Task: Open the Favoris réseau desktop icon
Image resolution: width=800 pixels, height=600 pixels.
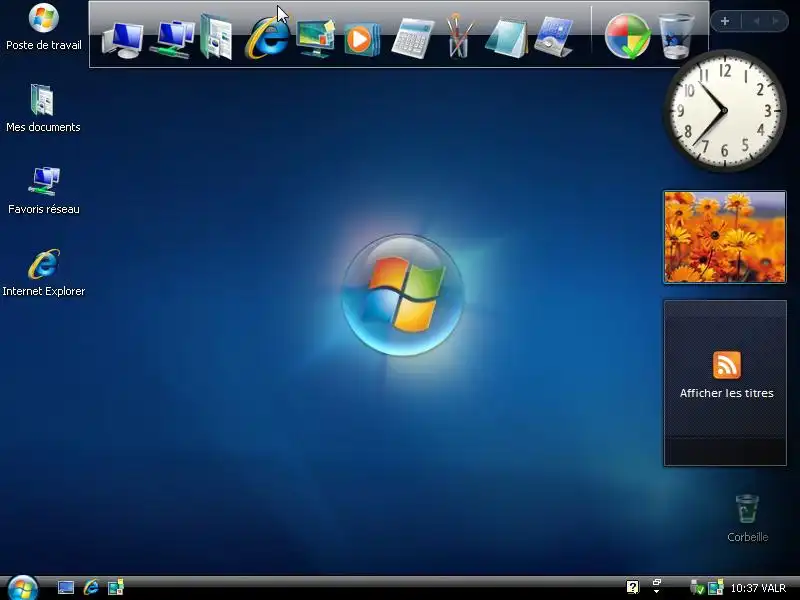Action: coord(44,190)
